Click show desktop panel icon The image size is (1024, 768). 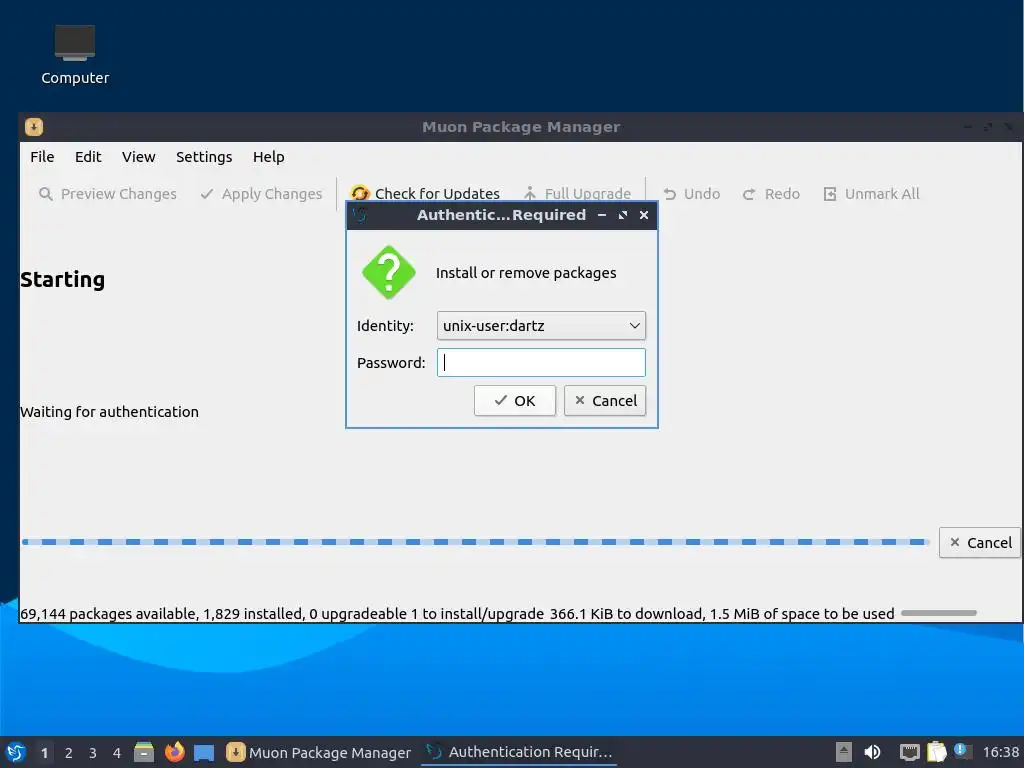coord(204,753)
